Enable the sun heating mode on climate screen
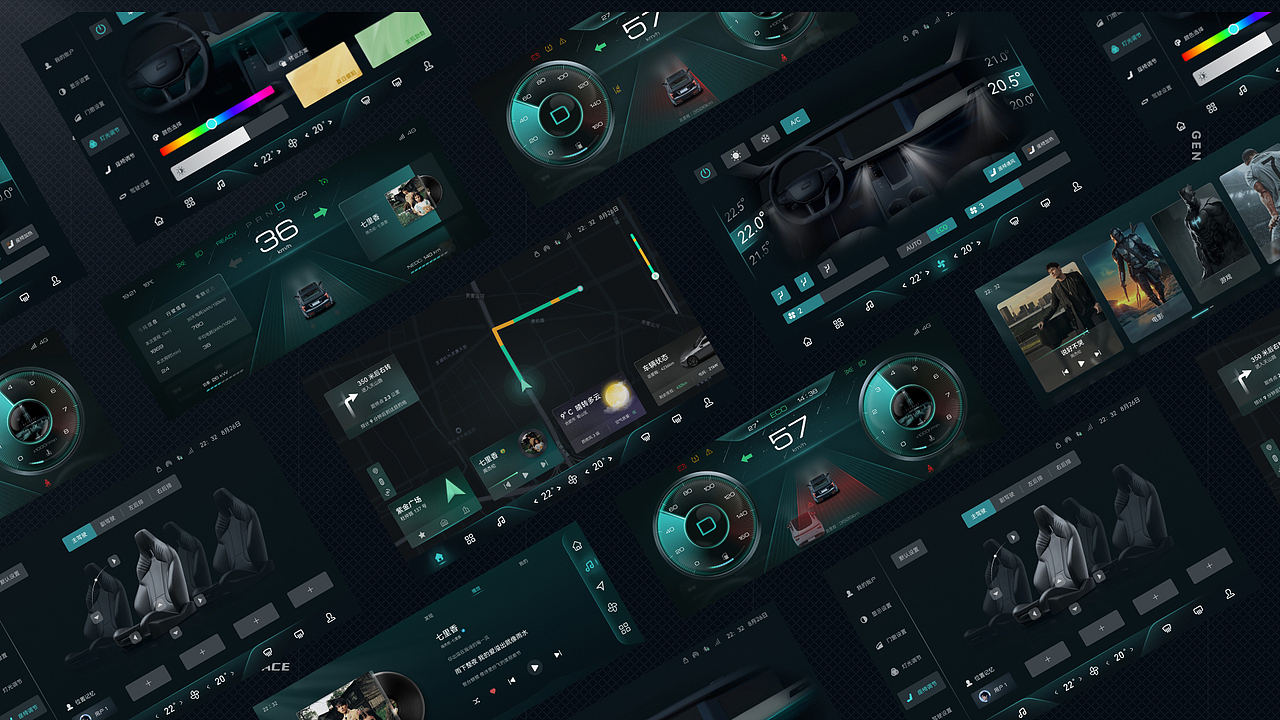Image resolution: width=1280 pixels, height=720 pixels. coord(736,155)
